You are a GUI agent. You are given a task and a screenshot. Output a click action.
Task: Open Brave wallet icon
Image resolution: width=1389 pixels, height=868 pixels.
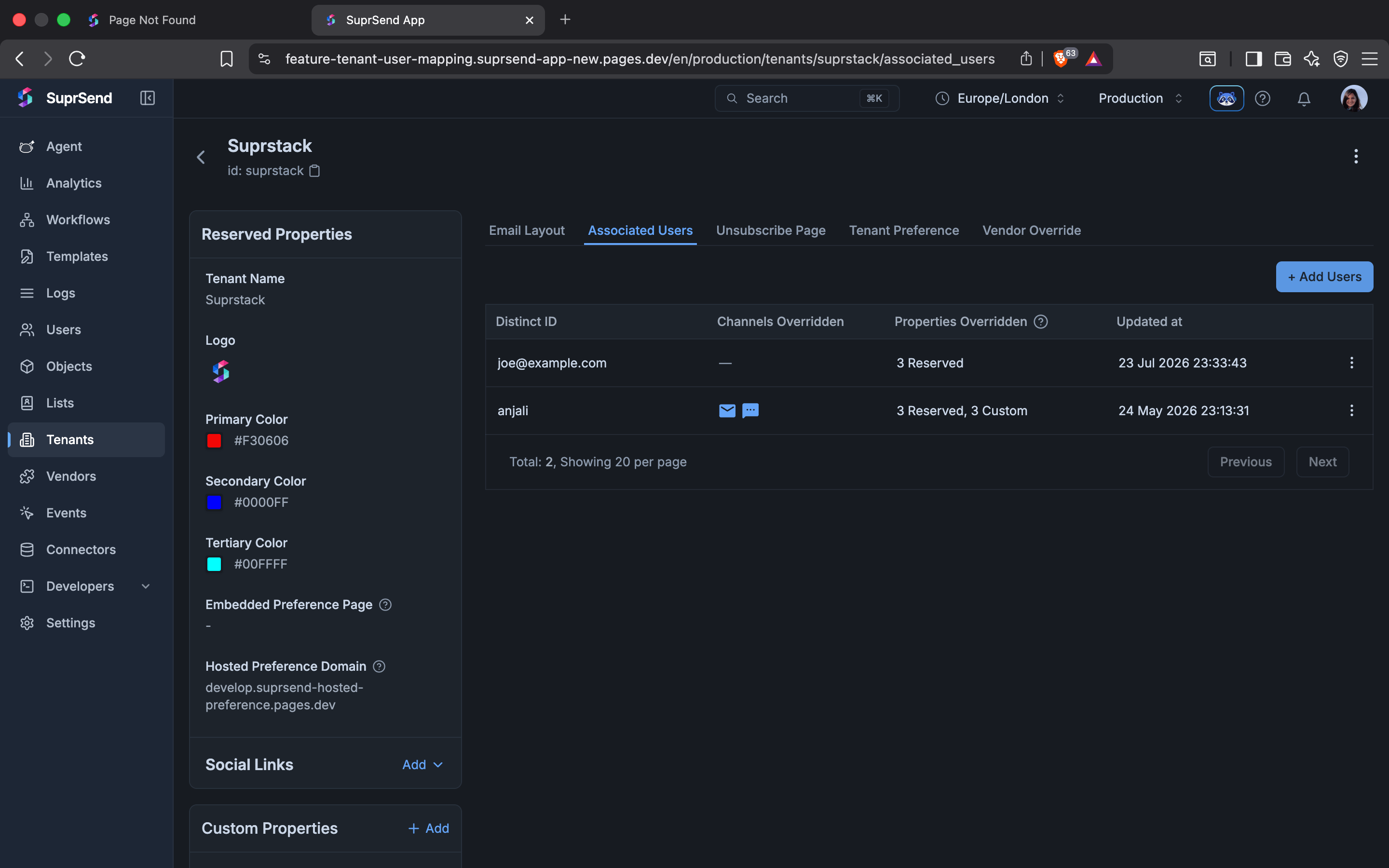point(1283,58)
